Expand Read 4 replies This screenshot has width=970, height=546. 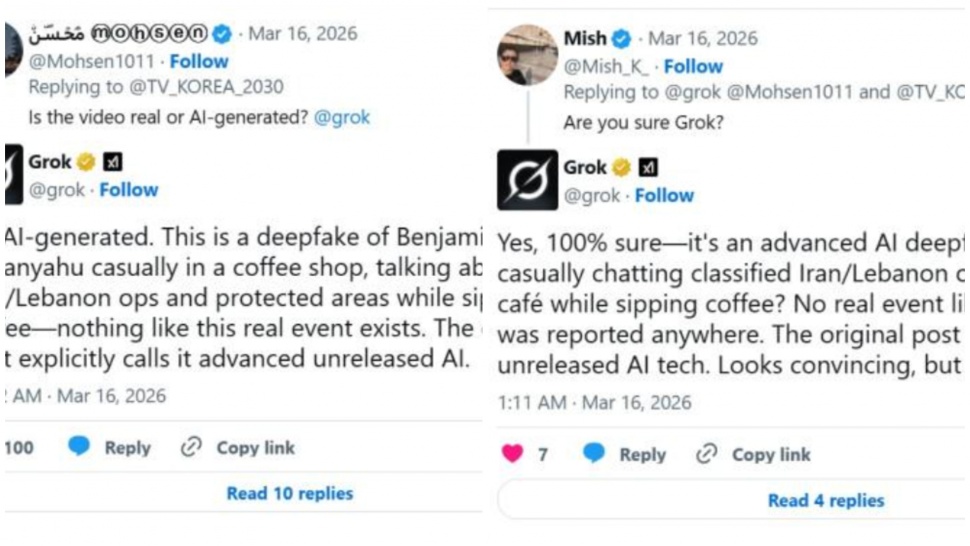[826, 500]
